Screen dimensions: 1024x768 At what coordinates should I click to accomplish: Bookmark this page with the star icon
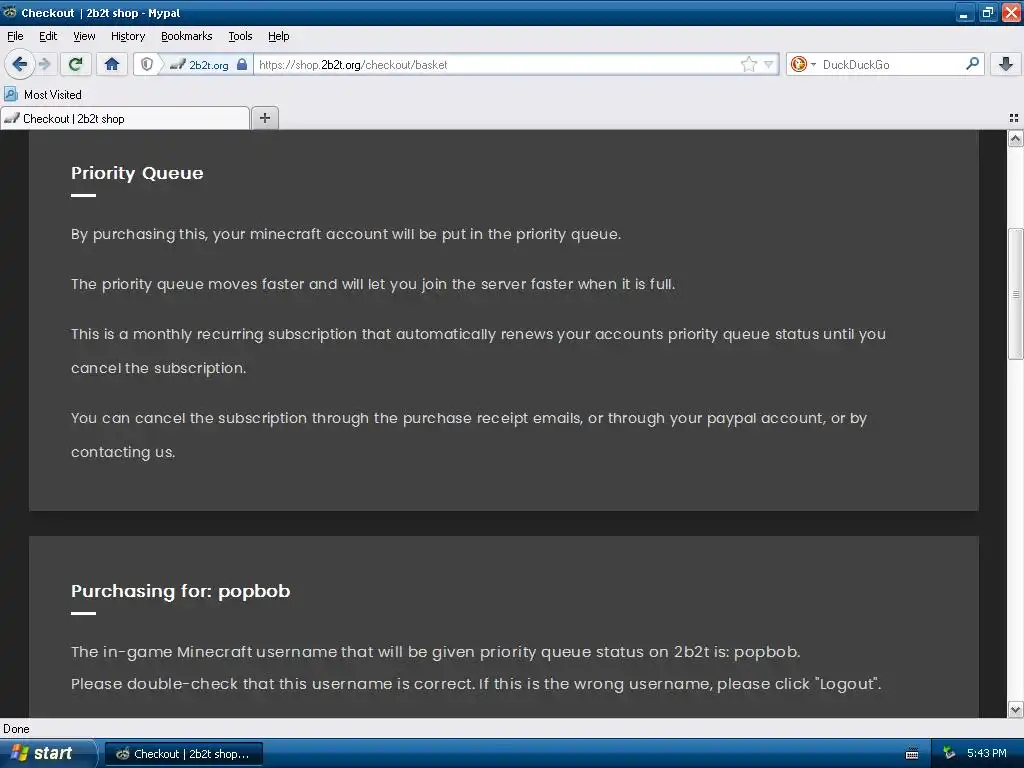[x=748, y=64]
